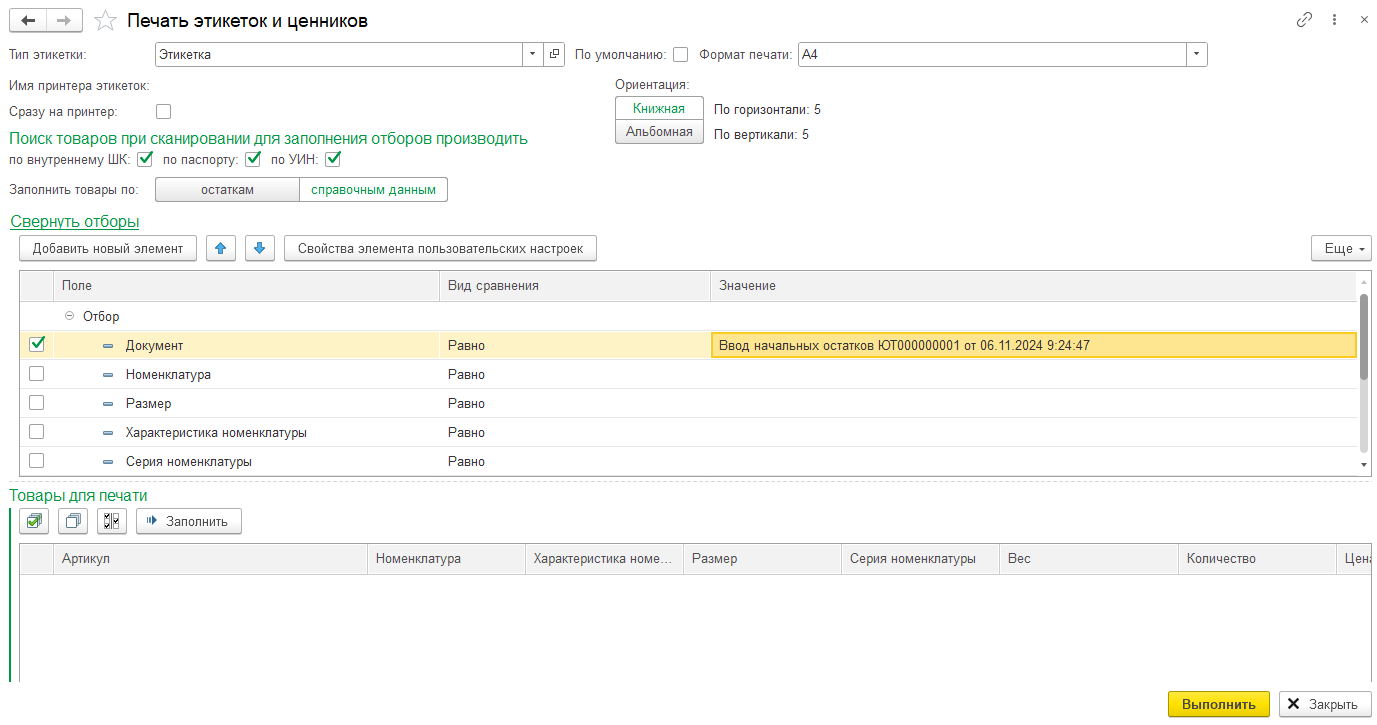Click the Документ value cell
1377x725 pixels.
1033,345
